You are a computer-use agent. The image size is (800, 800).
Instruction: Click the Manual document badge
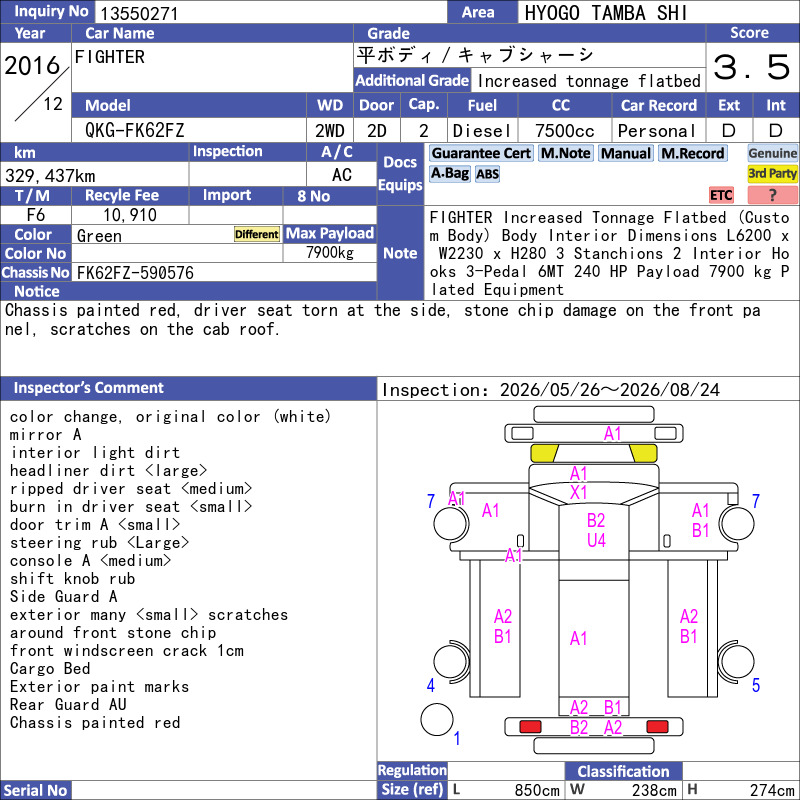point(626,154)
